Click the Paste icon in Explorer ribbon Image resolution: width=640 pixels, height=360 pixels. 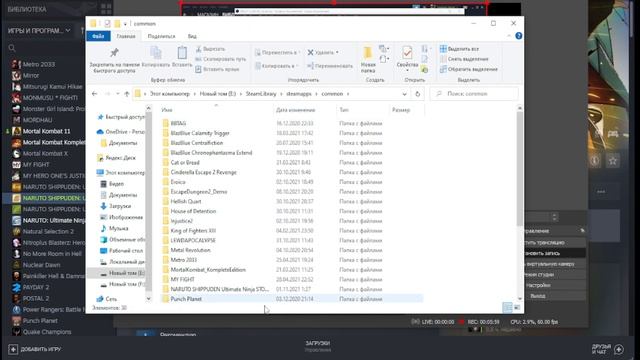pos(182,53)
